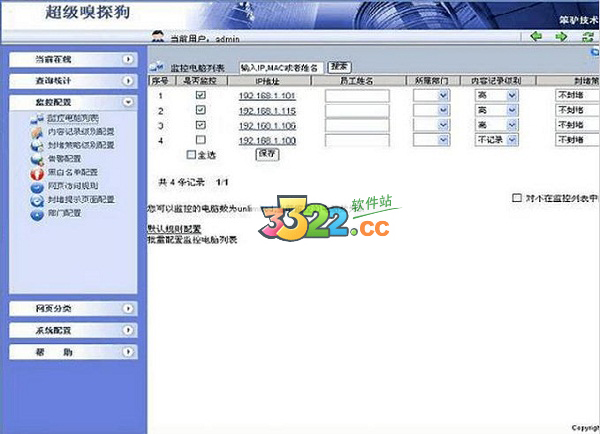This screenshot has width=600, height=434.
Task: Uncheck monitoring for 192.168.1.101
Action: pos(201,96)
